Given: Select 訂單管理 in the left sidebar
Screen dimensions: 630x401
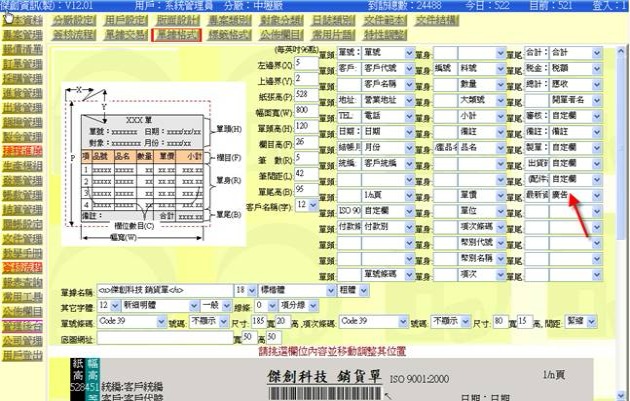Looking at the screenshot, I should tap(22, 64).
